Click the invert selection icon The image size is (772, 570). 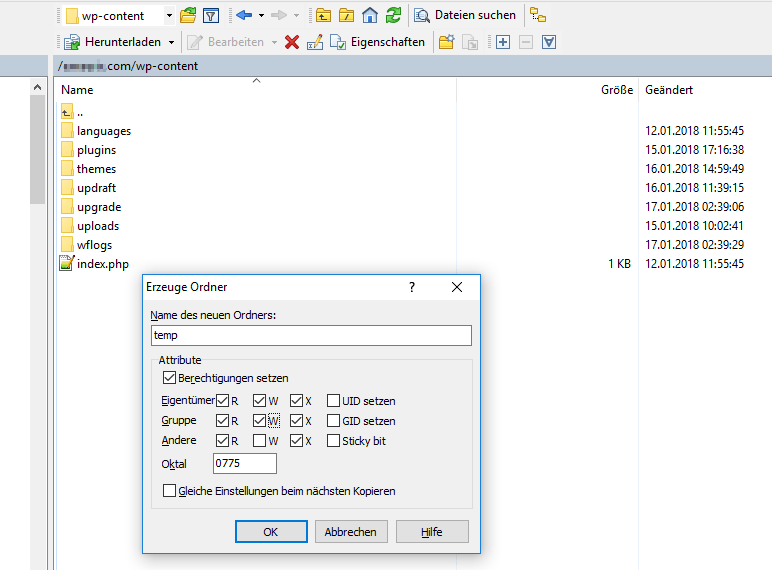(549, 42)
